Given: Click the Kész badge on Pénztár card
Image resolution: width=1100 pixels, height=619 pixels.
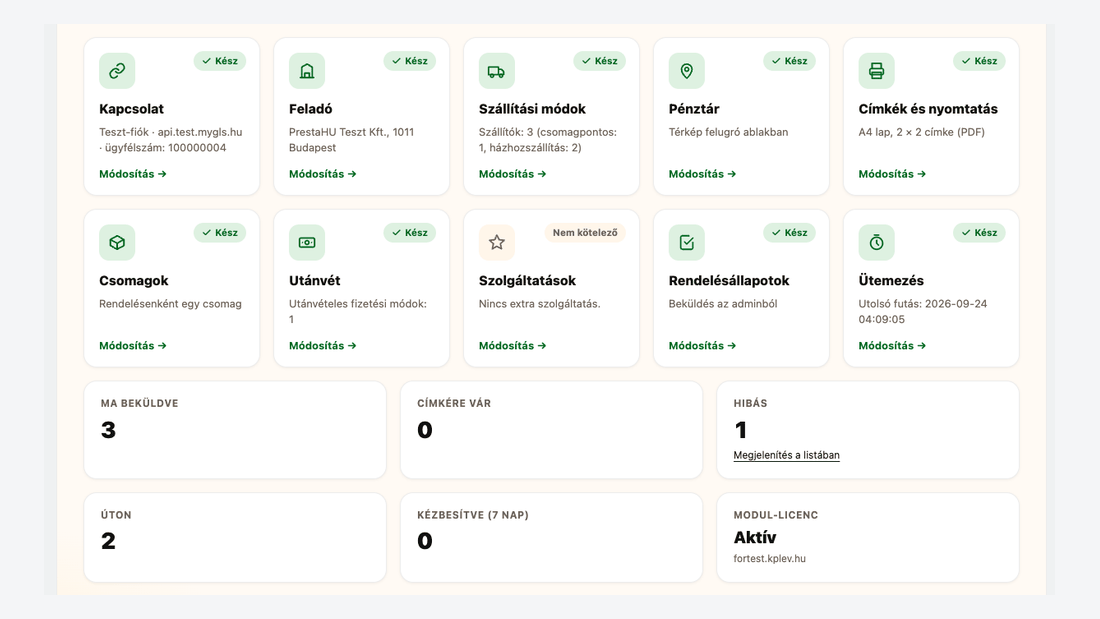Looking at the screenshot, I should tap(789, 61).
